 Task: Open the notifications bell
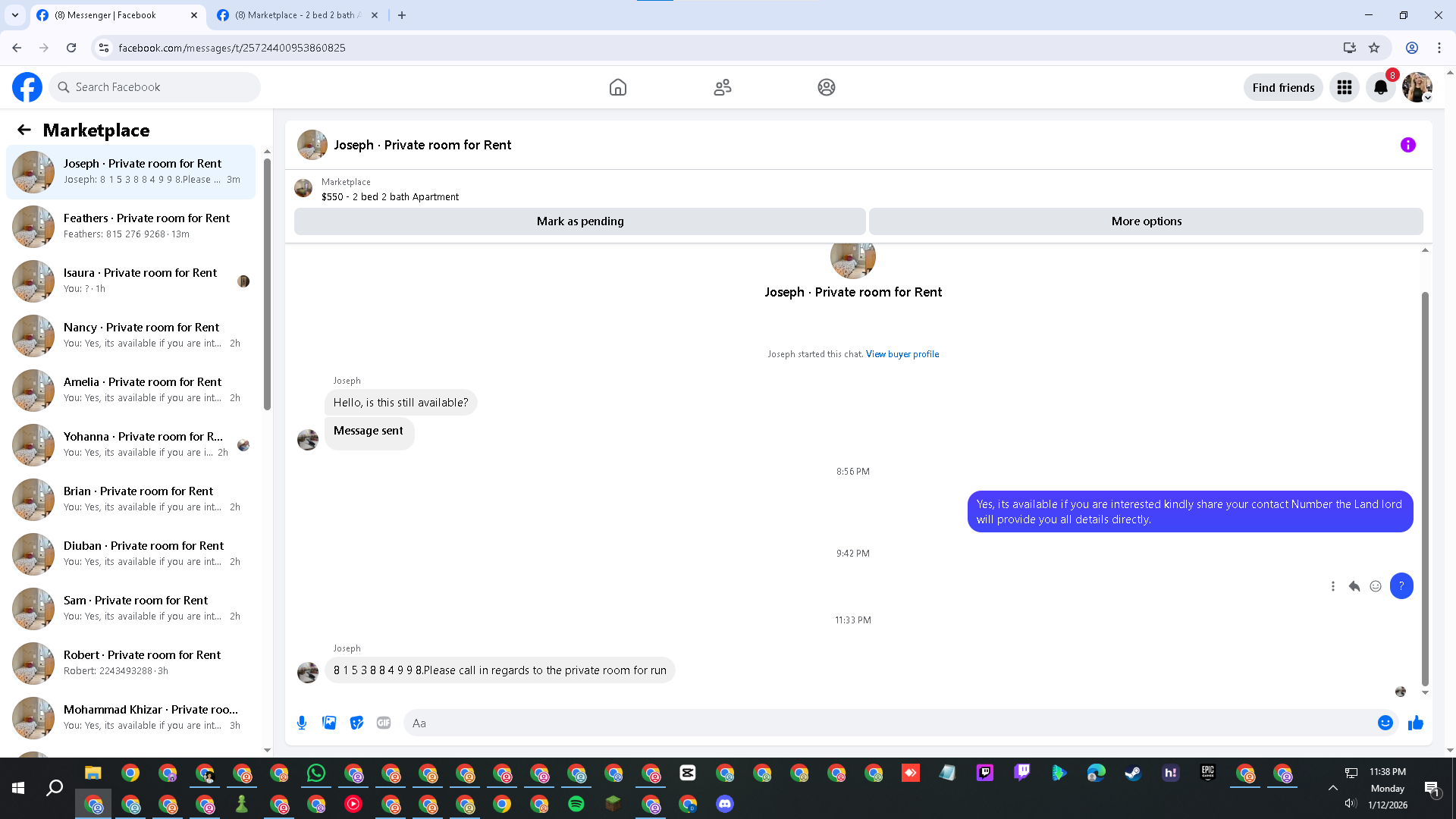1380,87
